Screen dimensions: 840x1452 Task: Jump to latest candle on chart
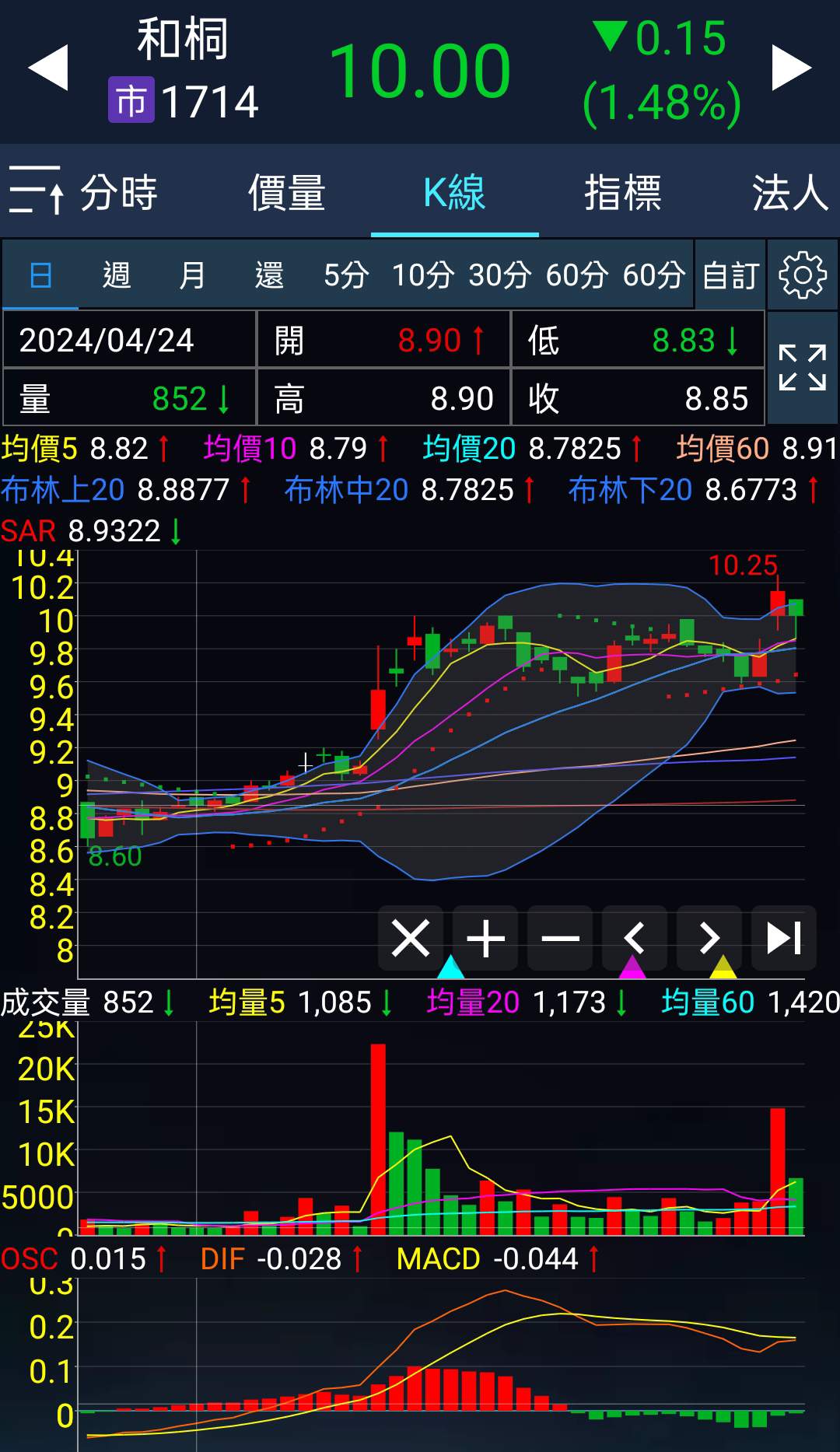coord(784,937)
